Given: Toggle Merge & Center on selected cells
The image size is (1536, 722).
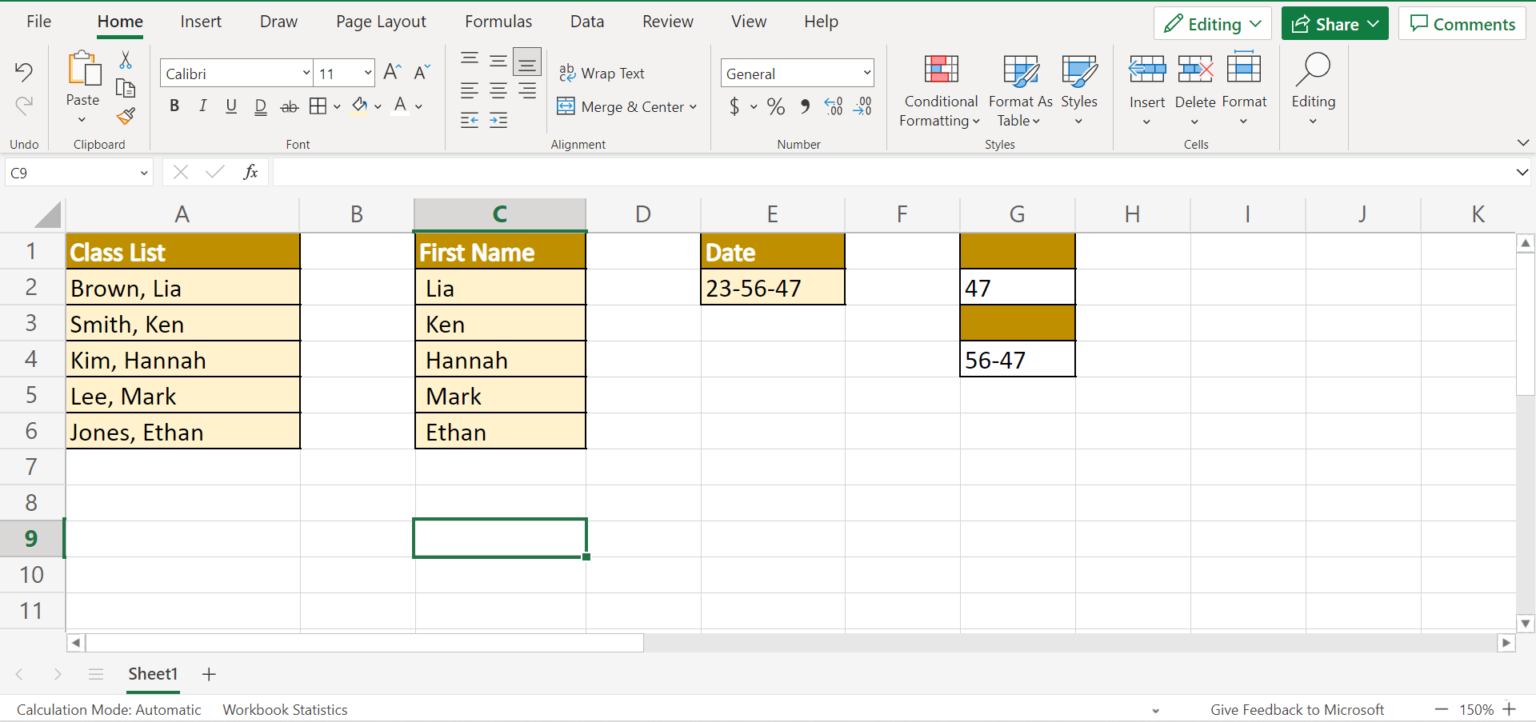Looking at the screenshot, I should [x=620, y=106].
